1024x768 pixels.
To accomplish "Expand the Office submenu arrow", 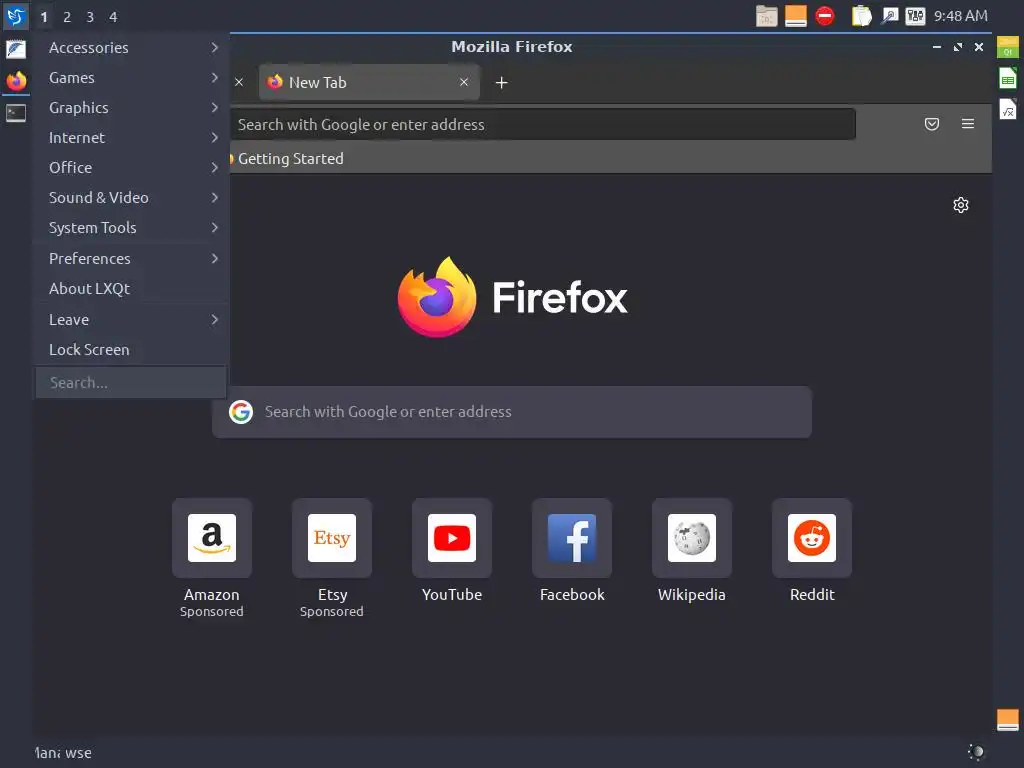I will pos(215,168).
